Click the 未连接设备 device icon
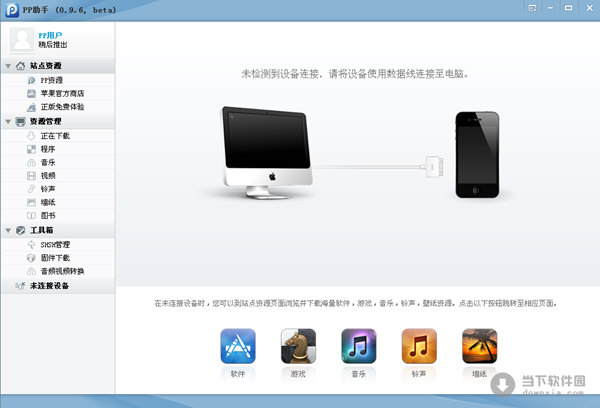Image resolution: width=600 pixels, height=408 pixels. (x=20, y=286)
